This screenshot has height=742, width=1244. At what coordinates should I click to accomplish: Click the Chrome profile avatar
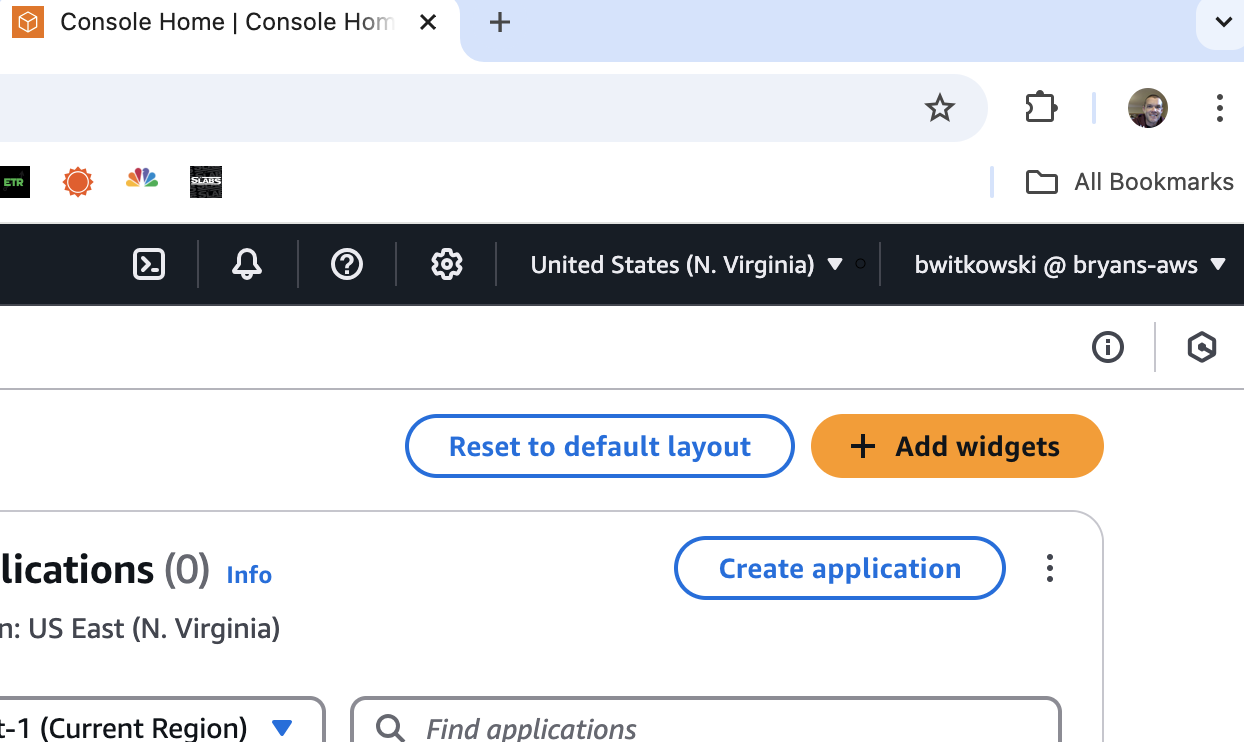(1147, 108)
